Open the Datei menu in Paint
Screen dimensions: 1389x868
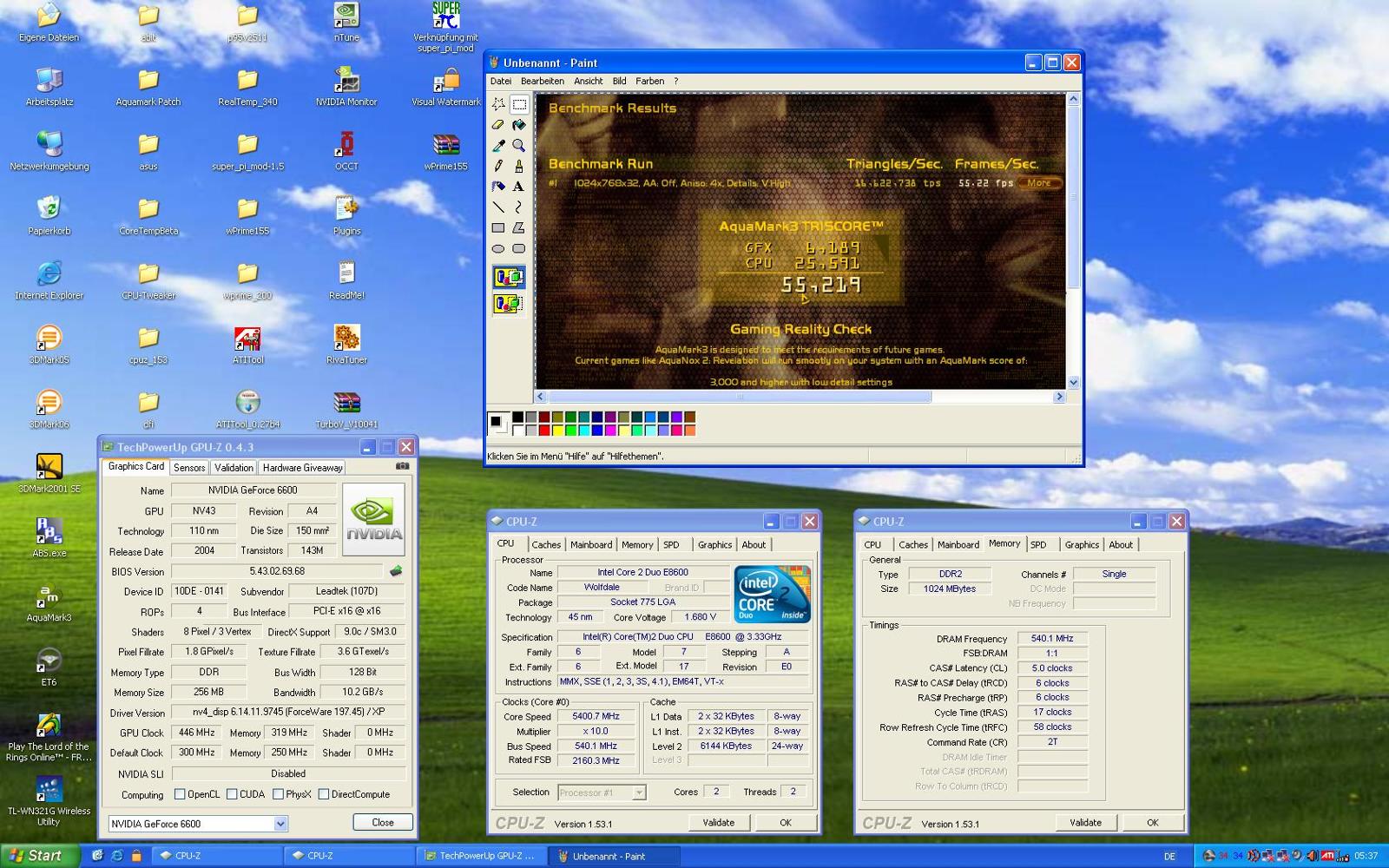[501, 82]
